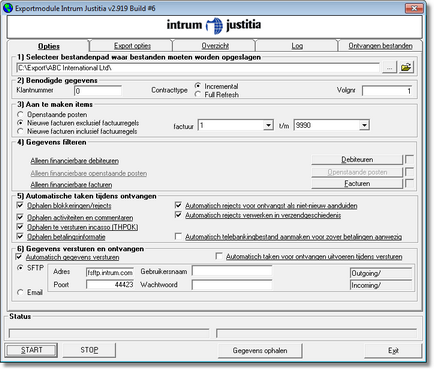Image resolution: width=434 pixels, height=370 pixels.
Task: Click the Intrum Justitia logo
Action: pyautogui.click(x=214, y=25)
